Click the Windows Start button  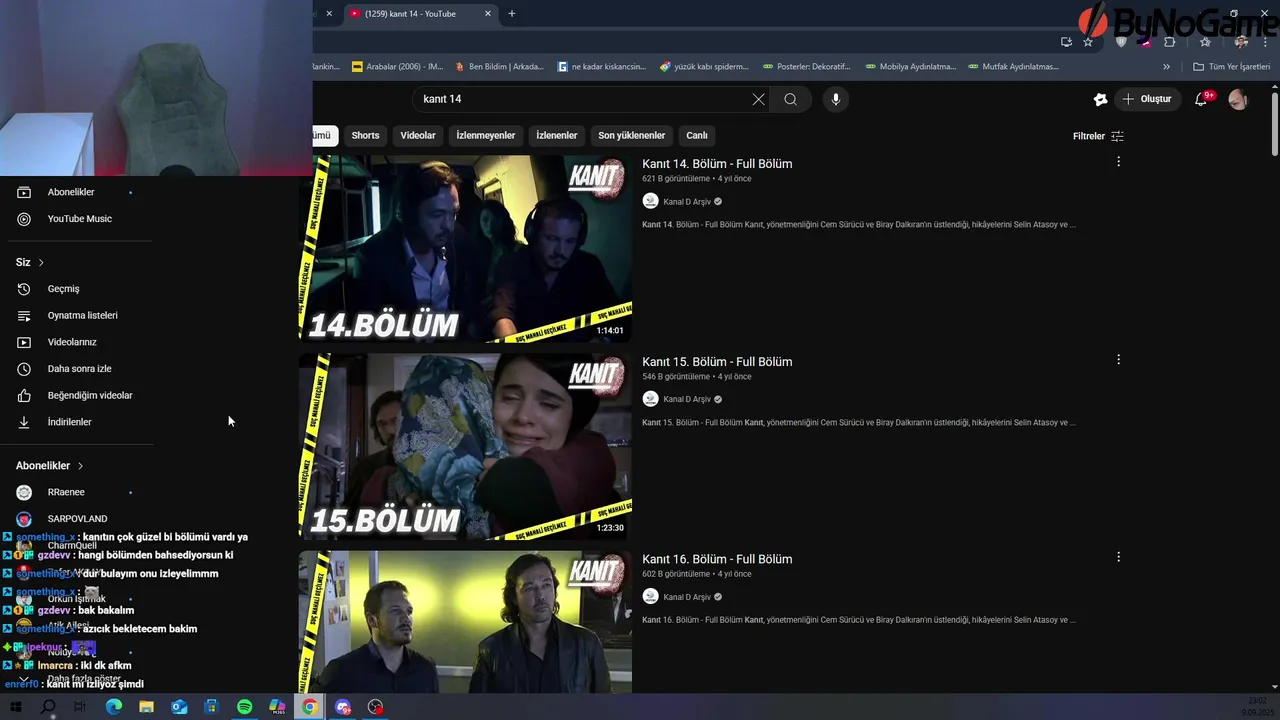coord(15,707)
